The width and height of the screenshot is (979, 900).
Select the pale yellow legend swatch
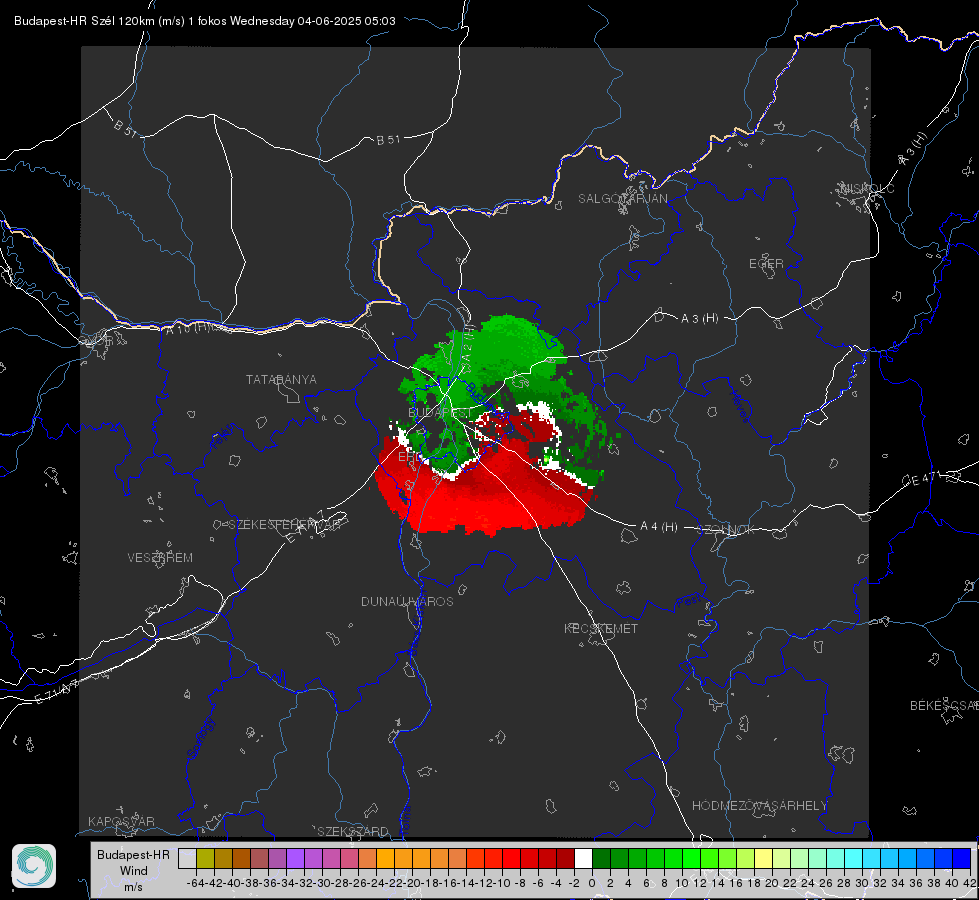coord(764,859)
